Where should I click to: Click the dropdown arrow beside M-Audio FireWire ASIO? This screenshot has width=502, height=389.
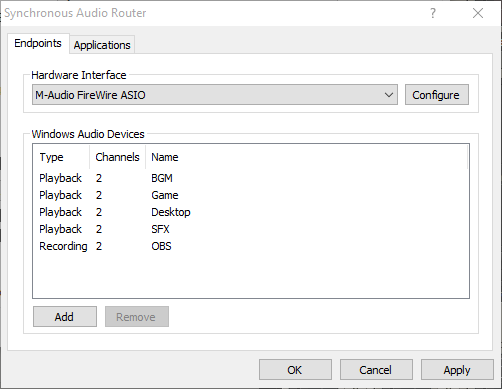[389, 95]
